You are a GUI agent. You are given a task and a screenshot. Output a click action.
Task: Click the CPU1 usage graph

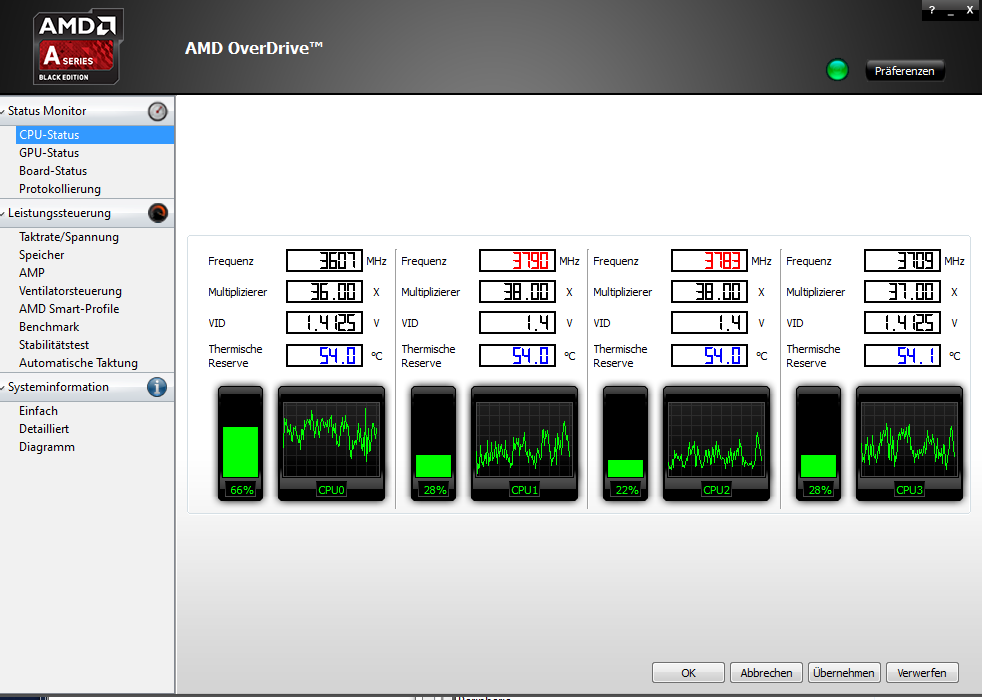[524, 443]
